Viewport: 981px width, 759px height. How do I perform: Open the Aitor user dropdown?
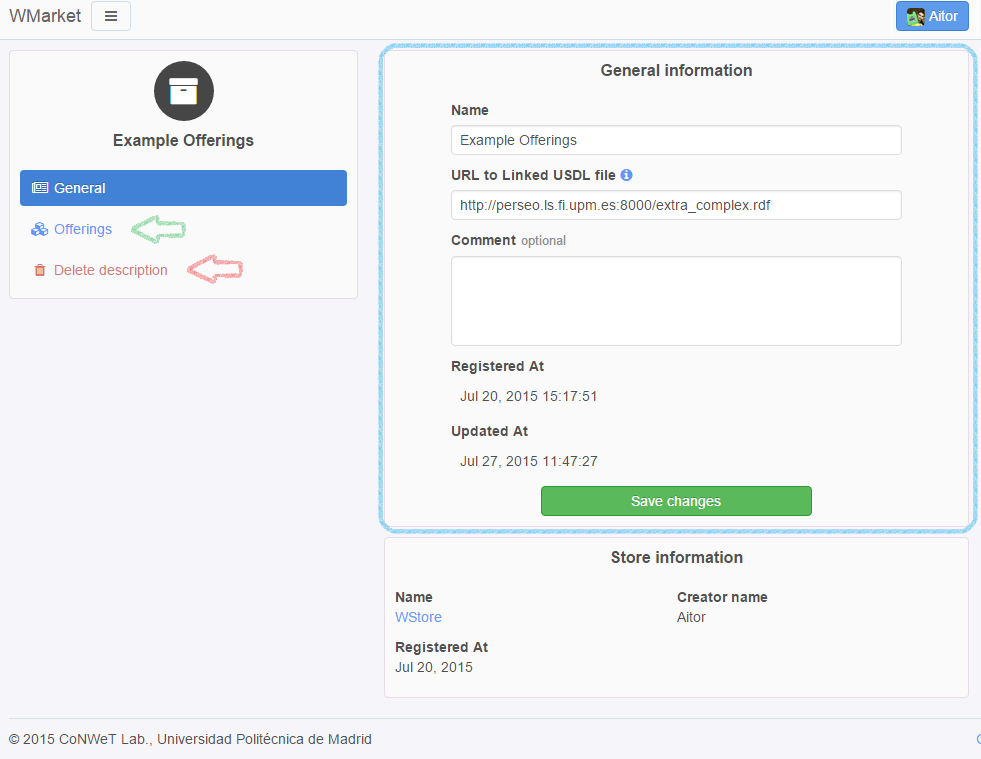932,16
